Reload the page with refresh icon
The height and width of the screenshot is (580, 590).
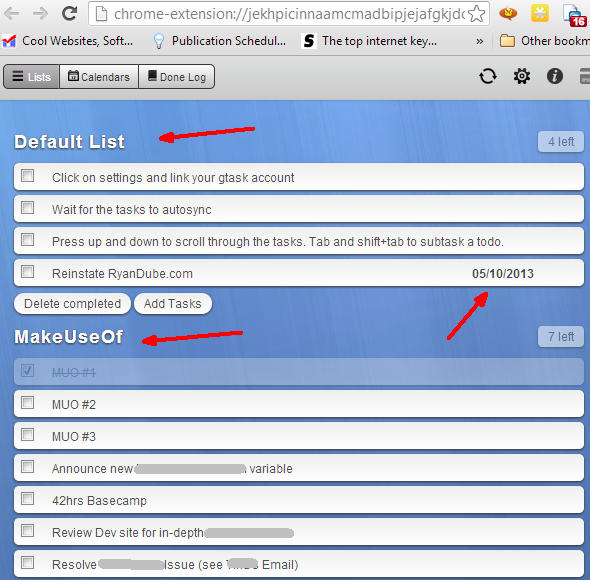click(x=69, y=14)
